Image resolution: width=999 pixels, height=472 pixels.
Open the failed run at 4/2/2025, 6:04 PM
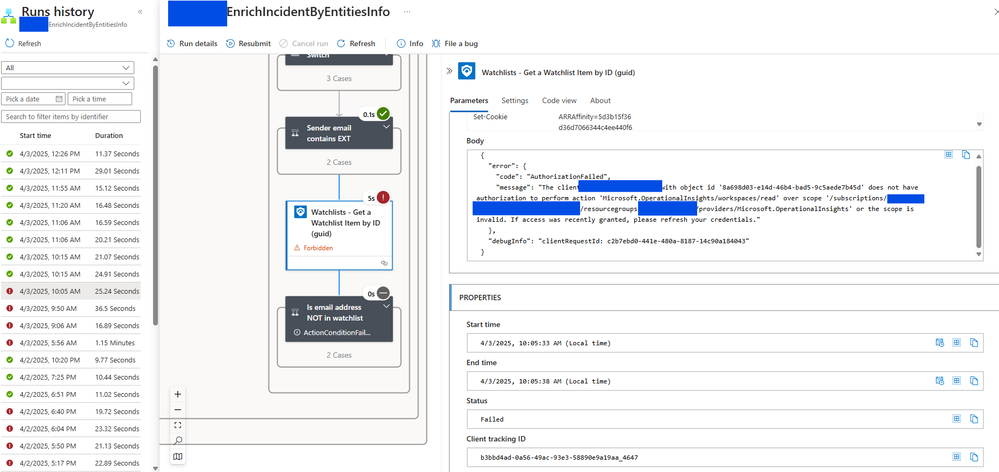(73, 429)
